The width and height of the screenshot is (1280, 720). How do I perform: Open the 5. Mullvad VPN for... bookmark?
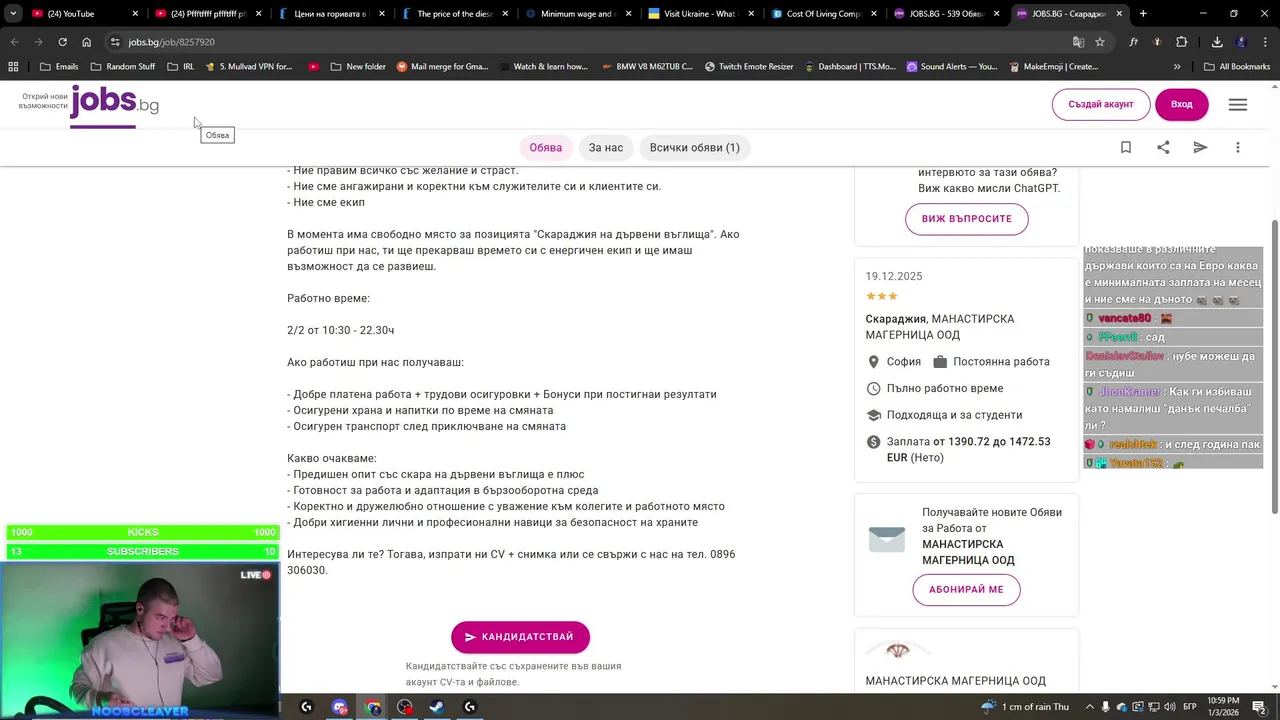(x=249, y=67)
